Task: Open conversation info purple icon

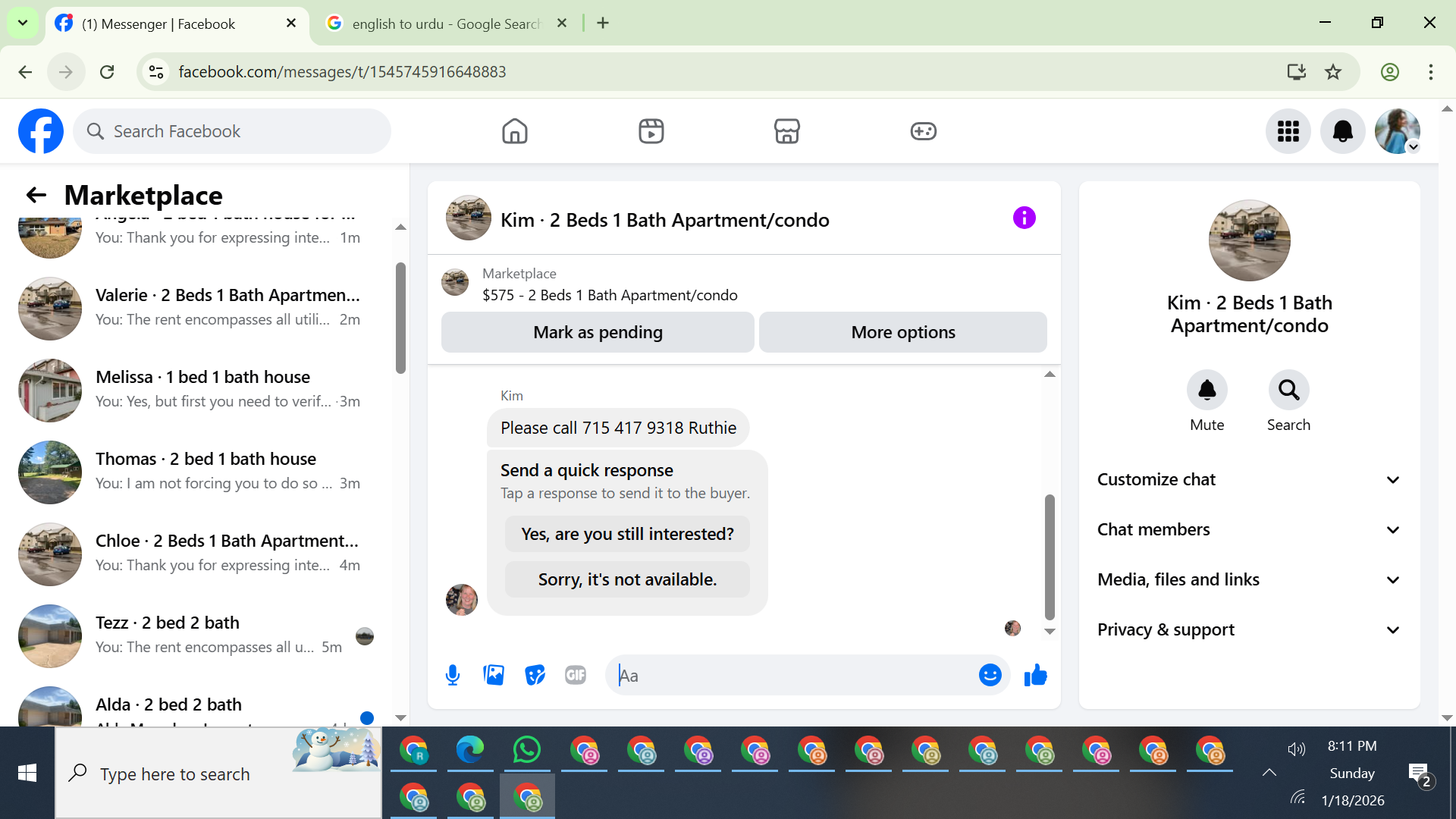Action: (x=1024, y=218)
